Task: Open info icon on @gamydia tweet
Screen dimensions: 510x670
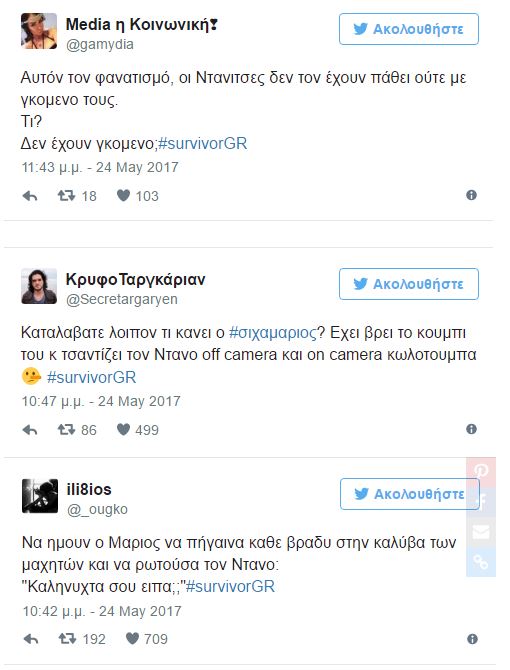Action: coord(471,195)
